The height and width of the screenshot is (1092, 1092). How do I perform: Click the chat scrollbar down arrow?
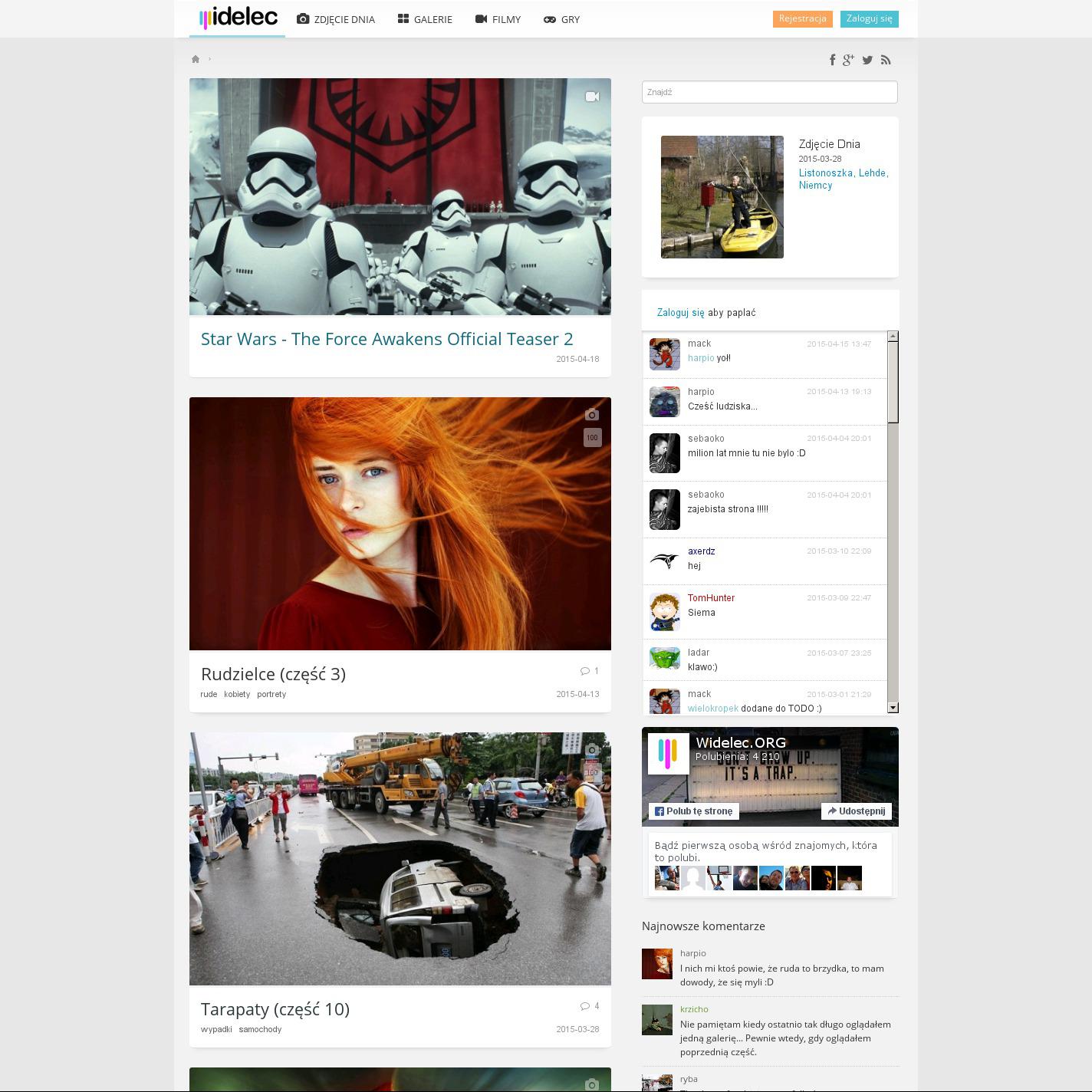tap(893, 708)
